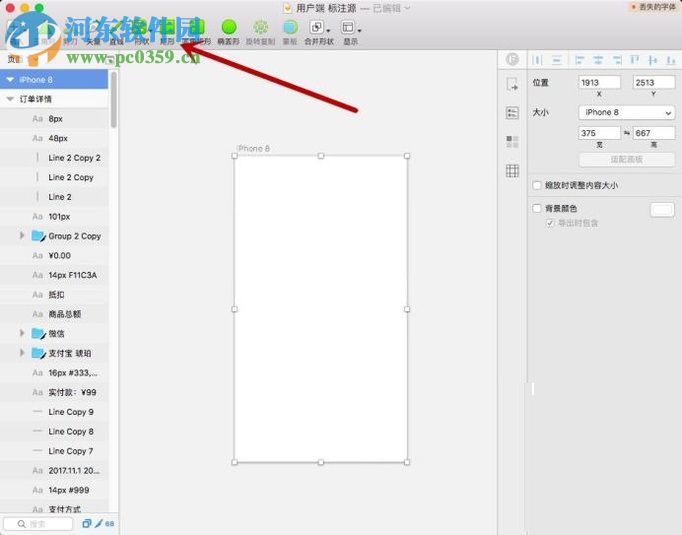Click the missing fonts (丢失的字体) notice

pyautogui.click(x=653, y=7)
